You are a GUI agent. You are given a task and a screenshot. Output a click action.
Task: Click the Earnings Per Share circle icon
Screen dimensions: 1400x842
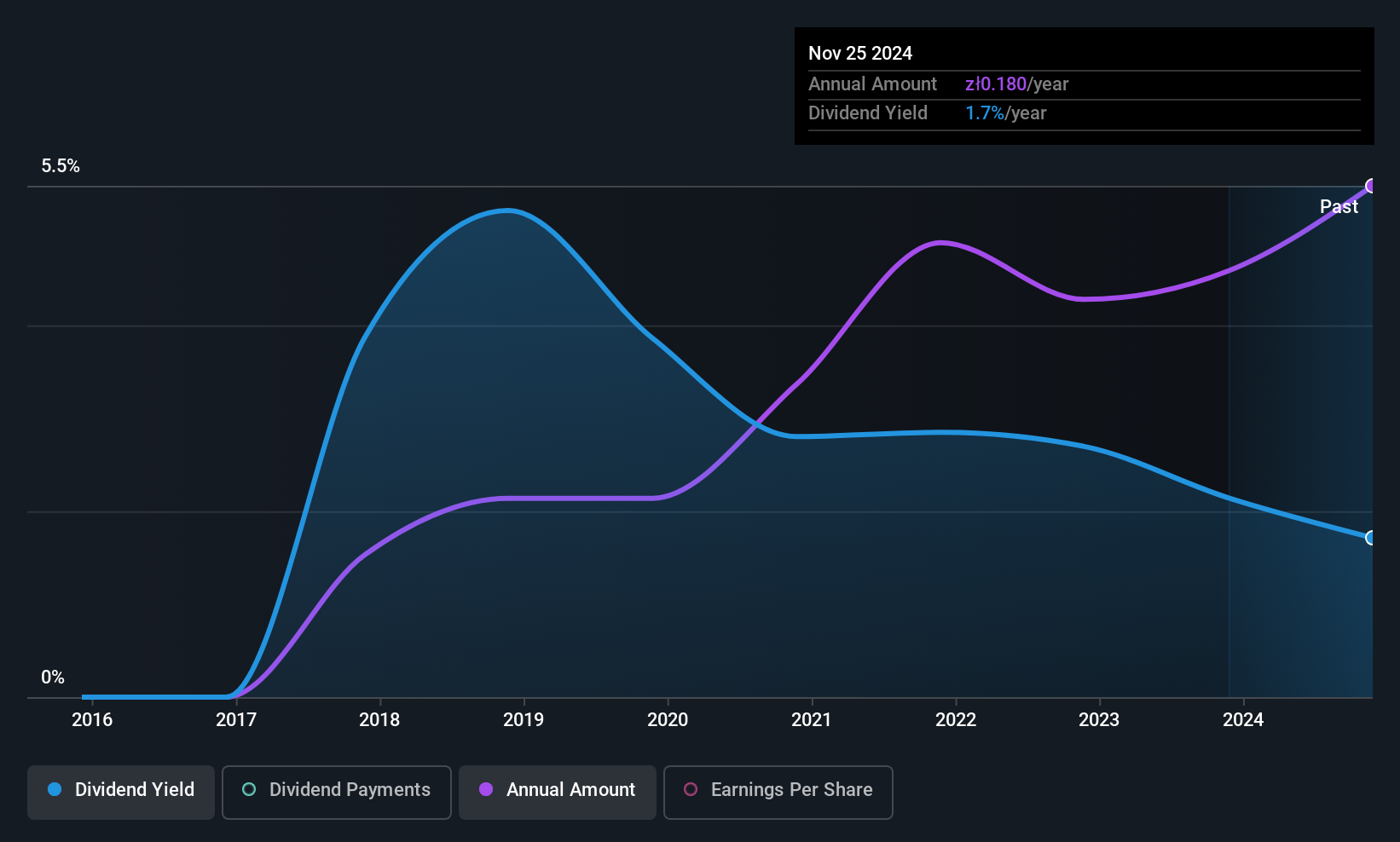click(x=691, y=789)
